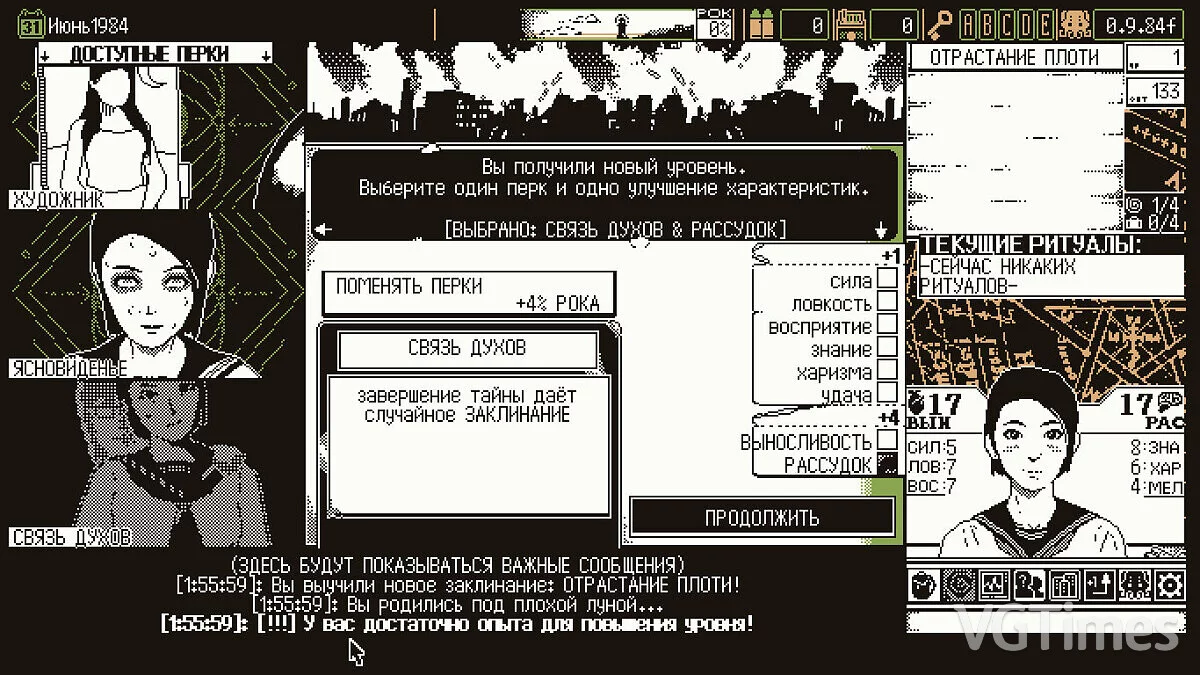Click the log message about повышения уровня
Screen dimensions: 1200x675
pos(458,624)
